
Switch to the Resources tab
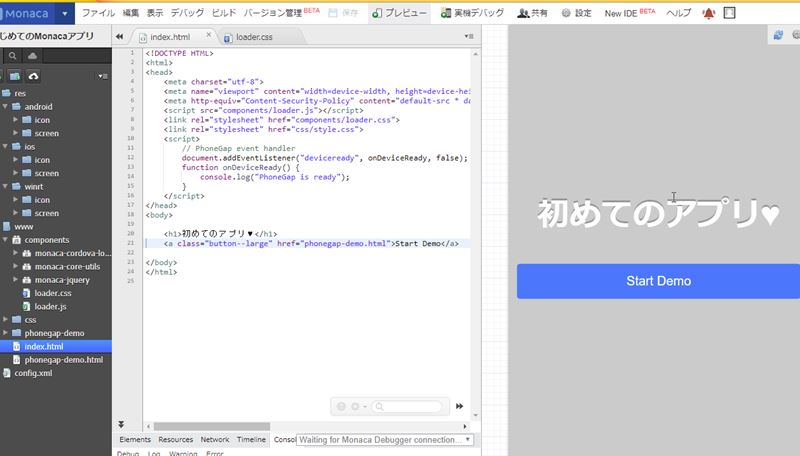coord(176,440)
